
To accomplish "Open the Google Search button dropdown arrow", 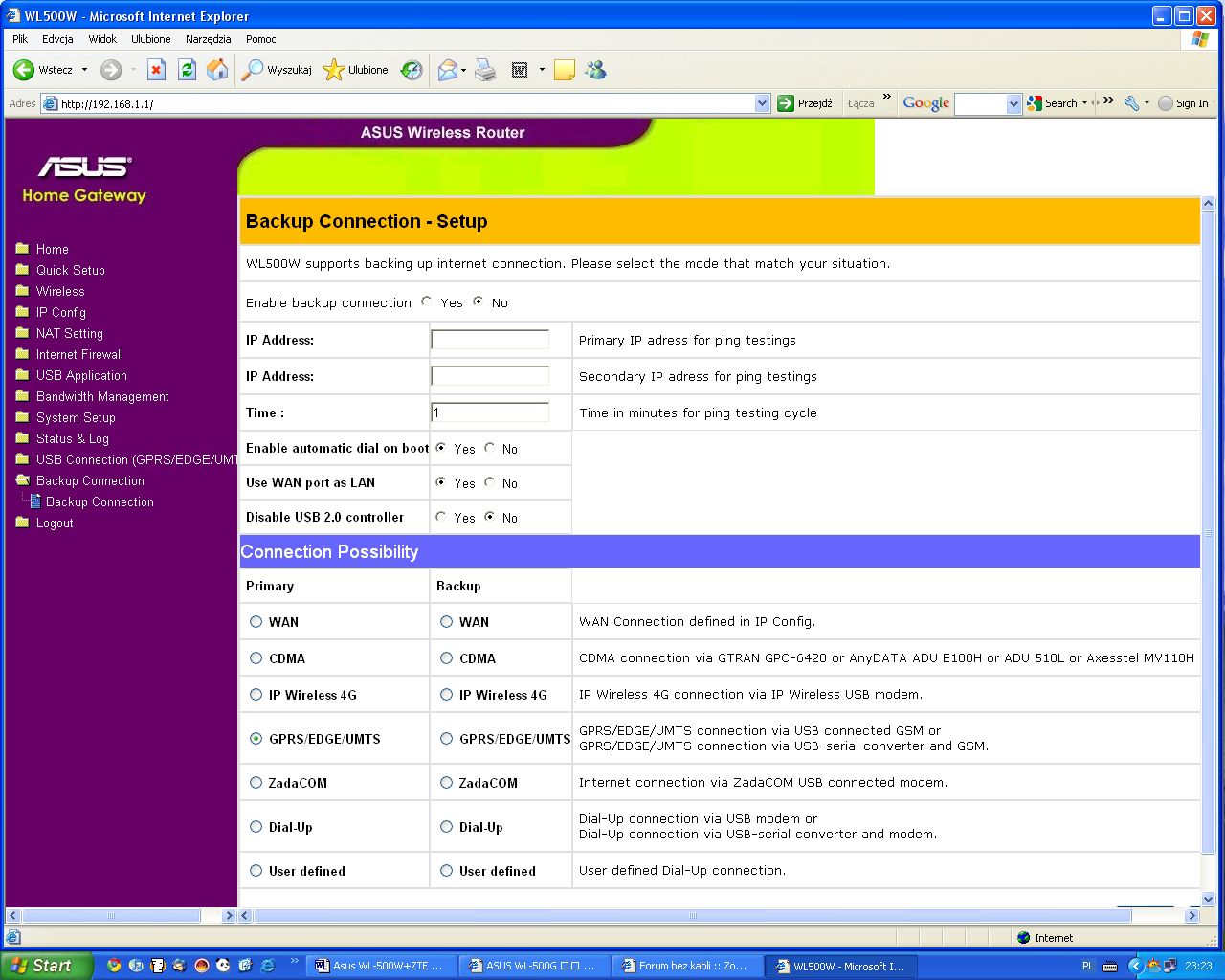I will (x=1084, y=103).
